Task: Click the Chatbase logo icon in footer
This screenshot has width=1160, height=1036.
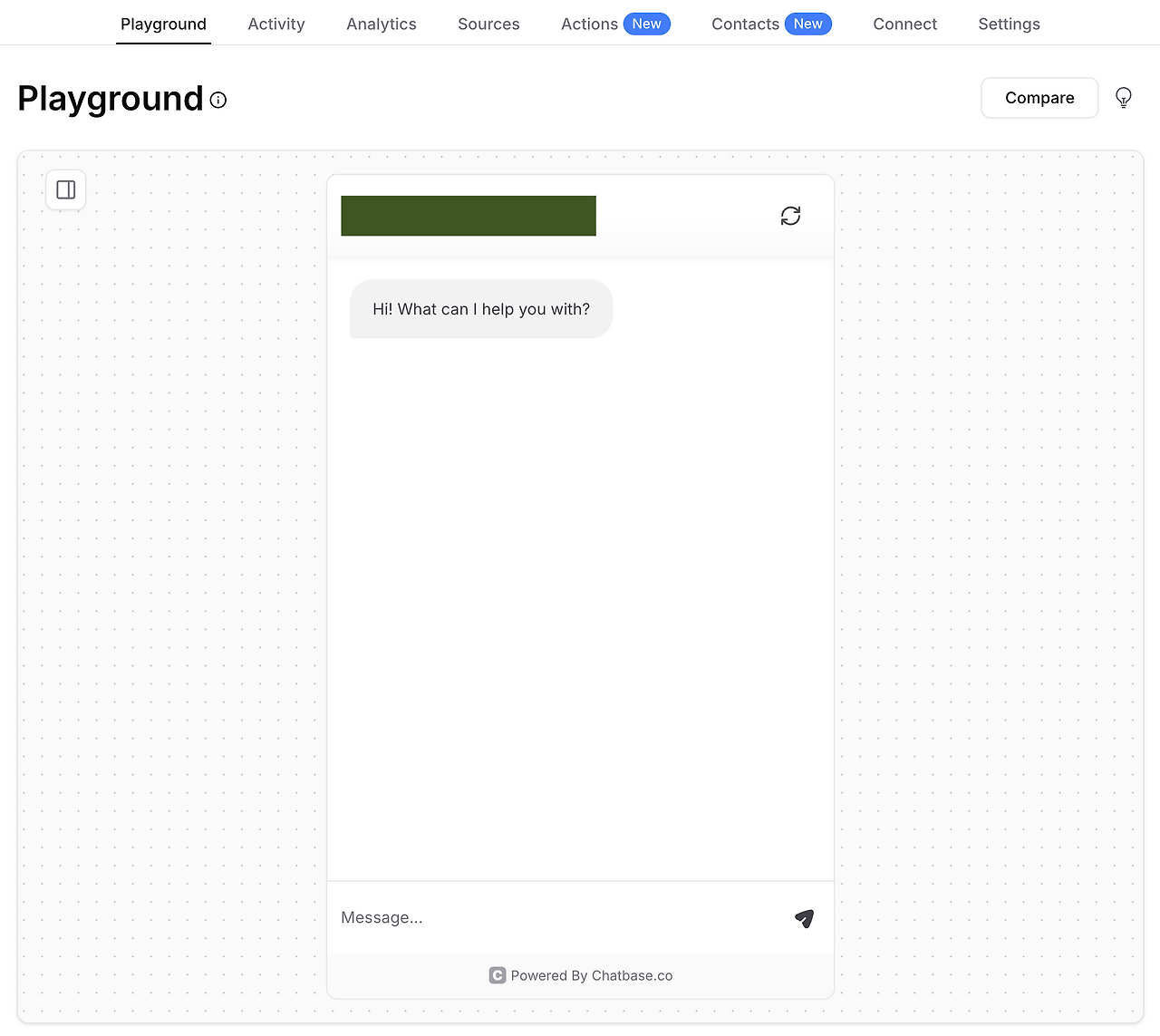Action: [497, 975]
